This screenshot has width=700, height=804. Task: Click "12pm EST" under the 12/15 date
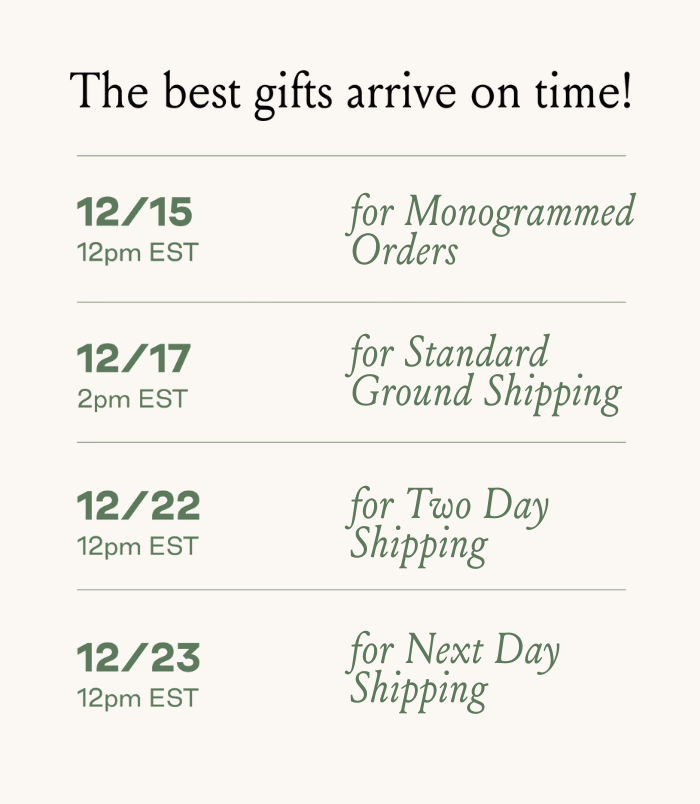[x=137, y=253]
